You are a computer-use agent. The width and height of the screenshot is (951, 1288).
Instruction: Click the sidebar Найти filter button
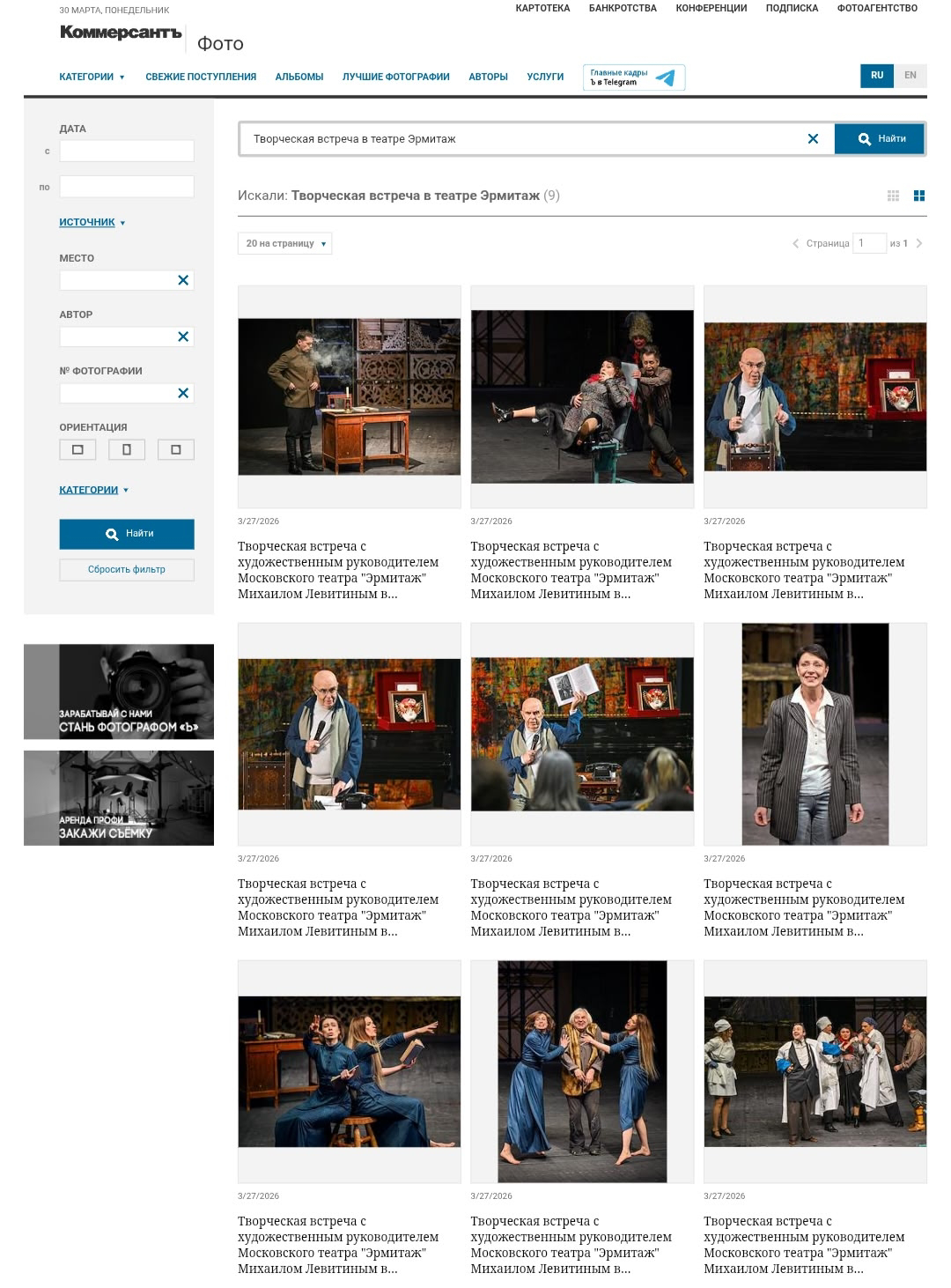coord(127,534)
